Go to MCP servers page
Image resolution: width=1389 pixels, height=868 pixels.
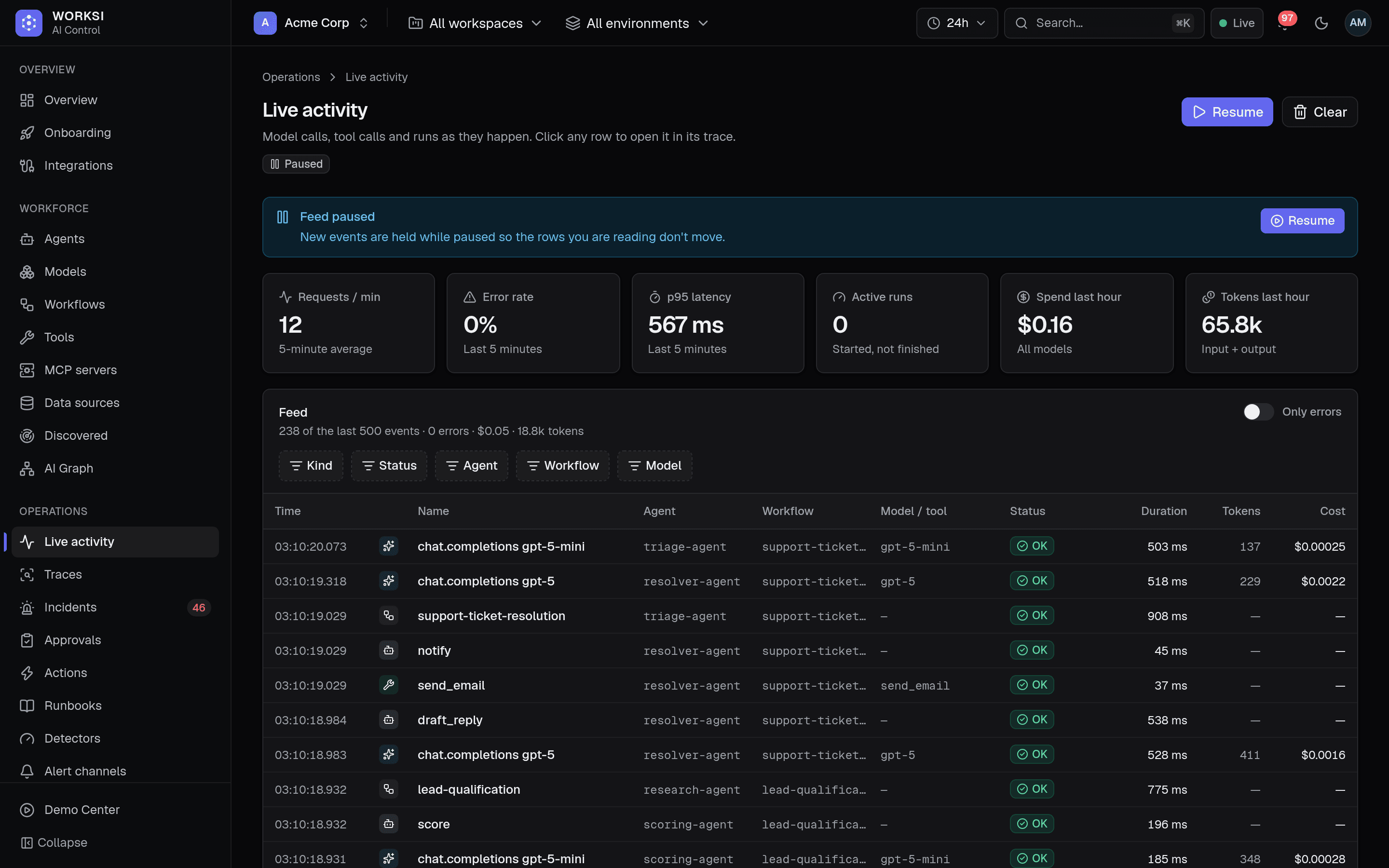point(115,370)
